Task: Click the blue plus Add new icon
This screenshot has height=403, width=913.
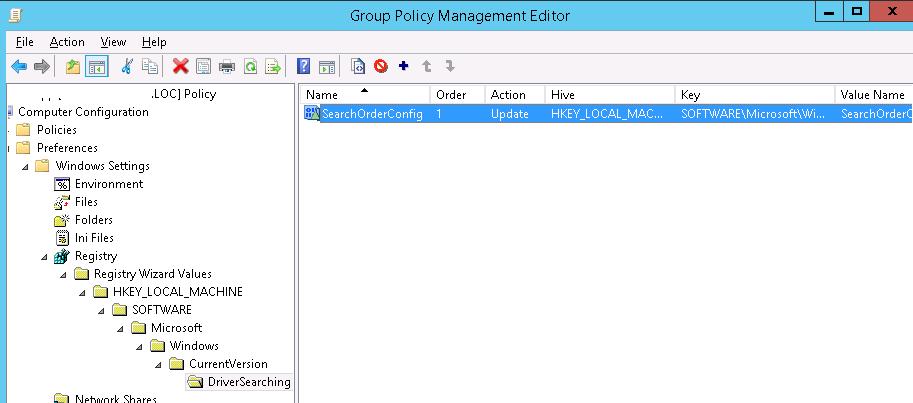Action: (x=404, y=67)
